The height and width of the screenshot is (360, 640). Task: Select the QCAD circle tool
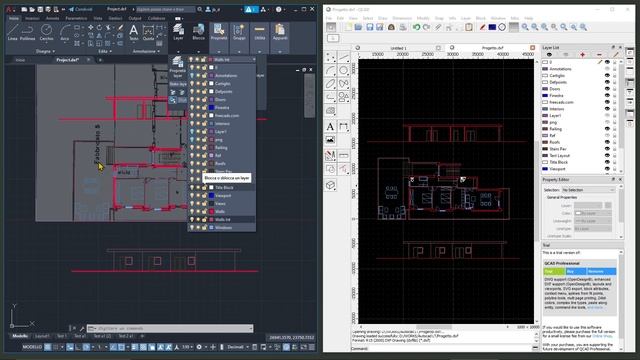click(343, 71)
